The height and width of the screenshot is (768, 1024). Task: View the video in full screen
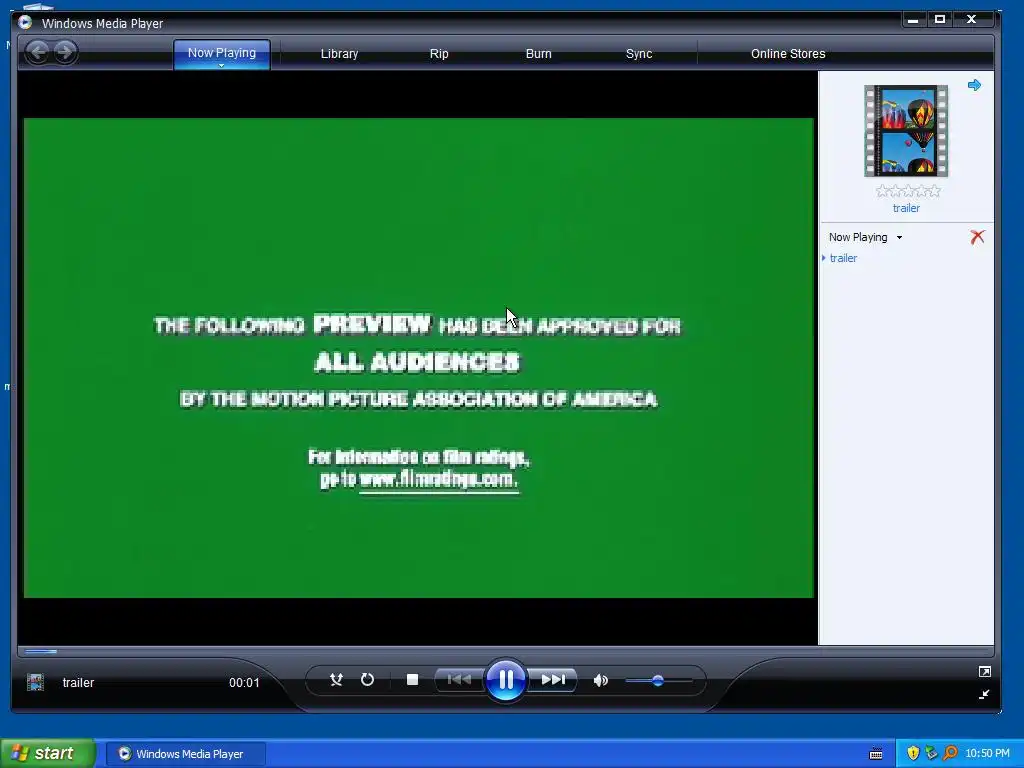[x=985, y=671]
